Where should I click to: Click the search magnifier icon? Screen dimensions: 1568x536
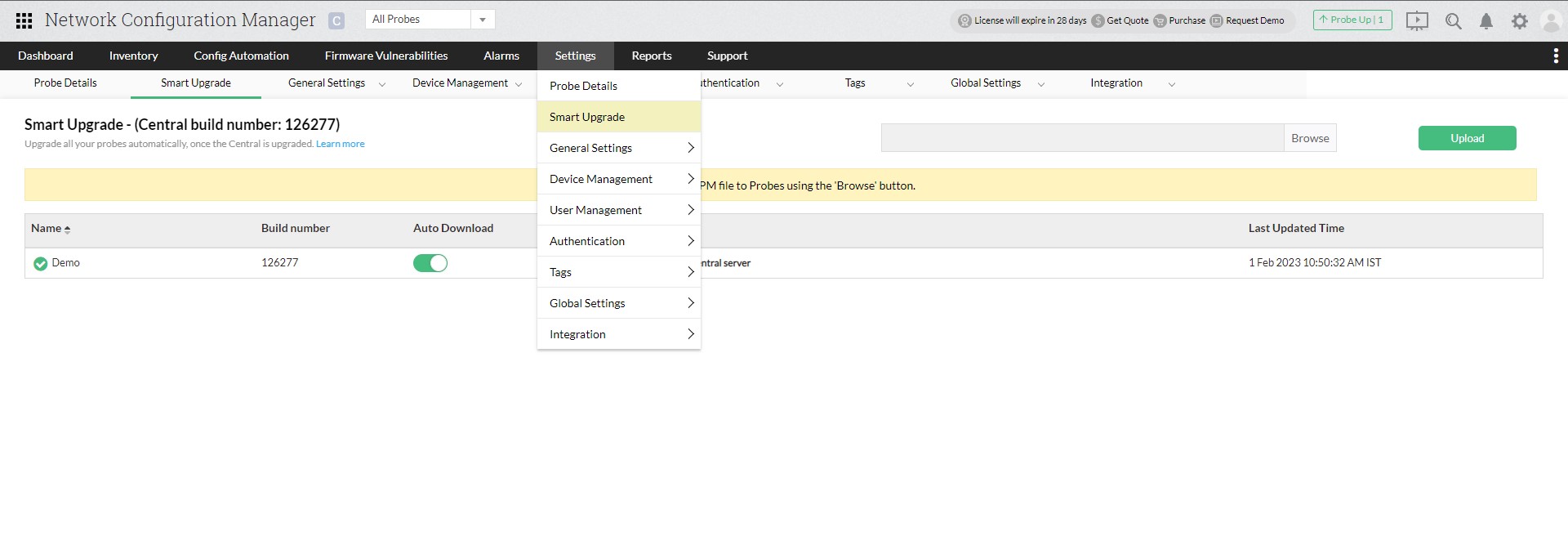(1453, 21)
